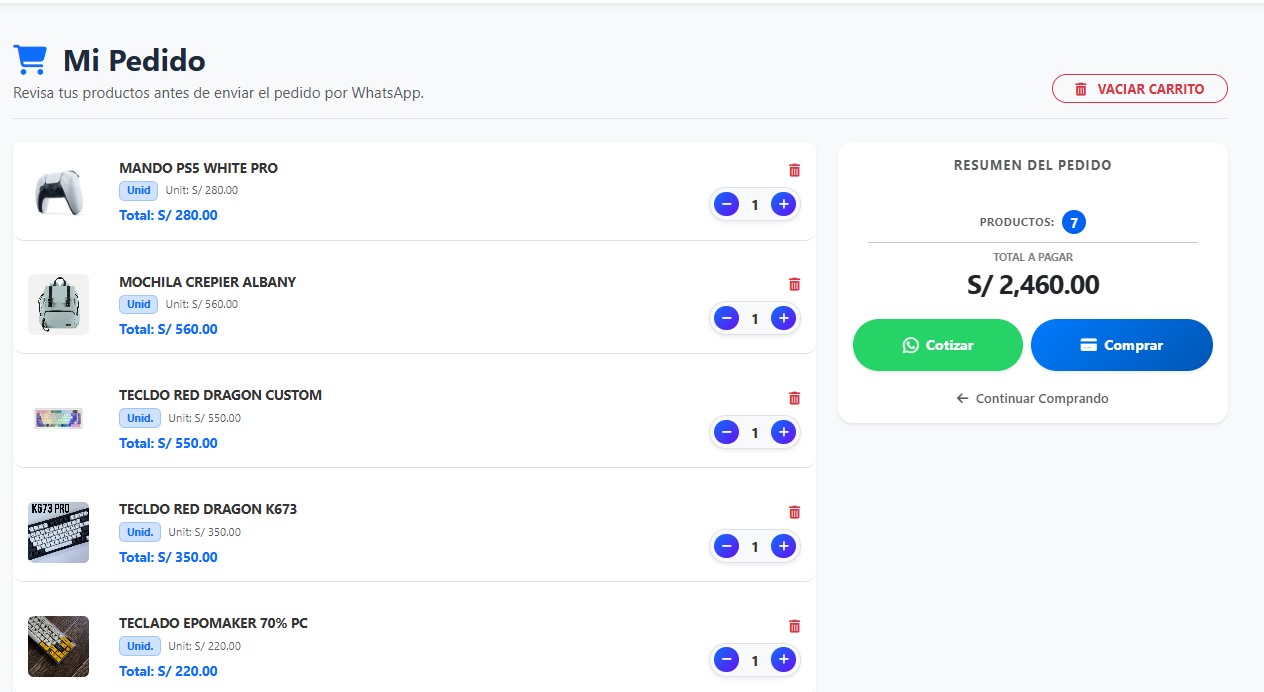The width and height of the screenshot is (1264, 692).
Task: Open the PS5 white controller thumbnail
Action: [x=59, y=191]
